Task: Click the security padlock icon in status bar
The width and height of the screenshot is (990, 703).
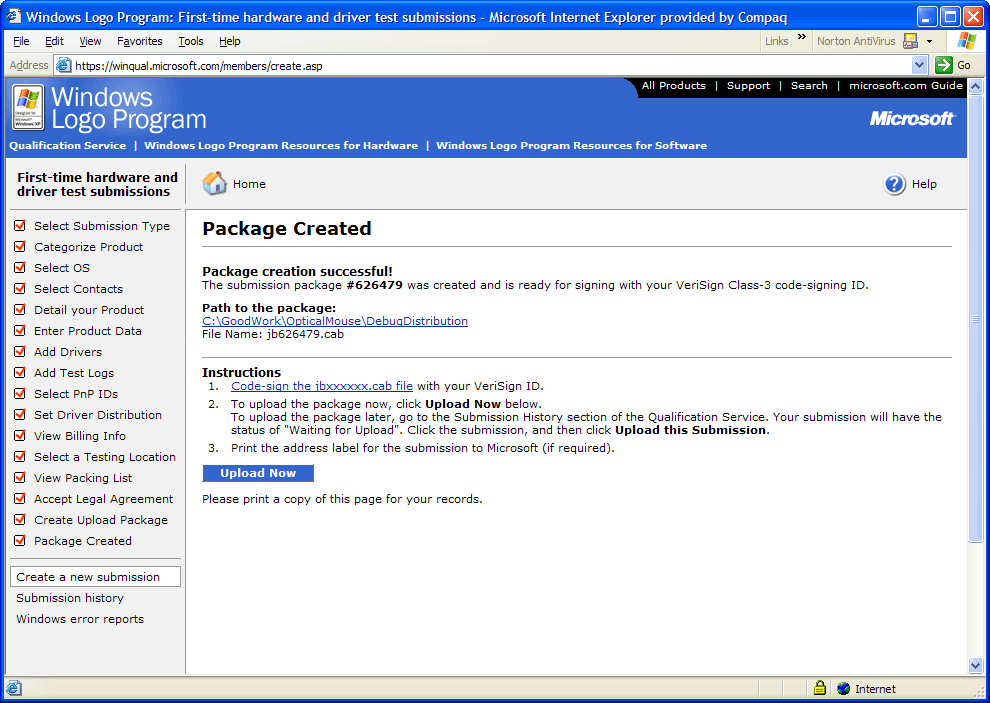Action: point(820,688)
